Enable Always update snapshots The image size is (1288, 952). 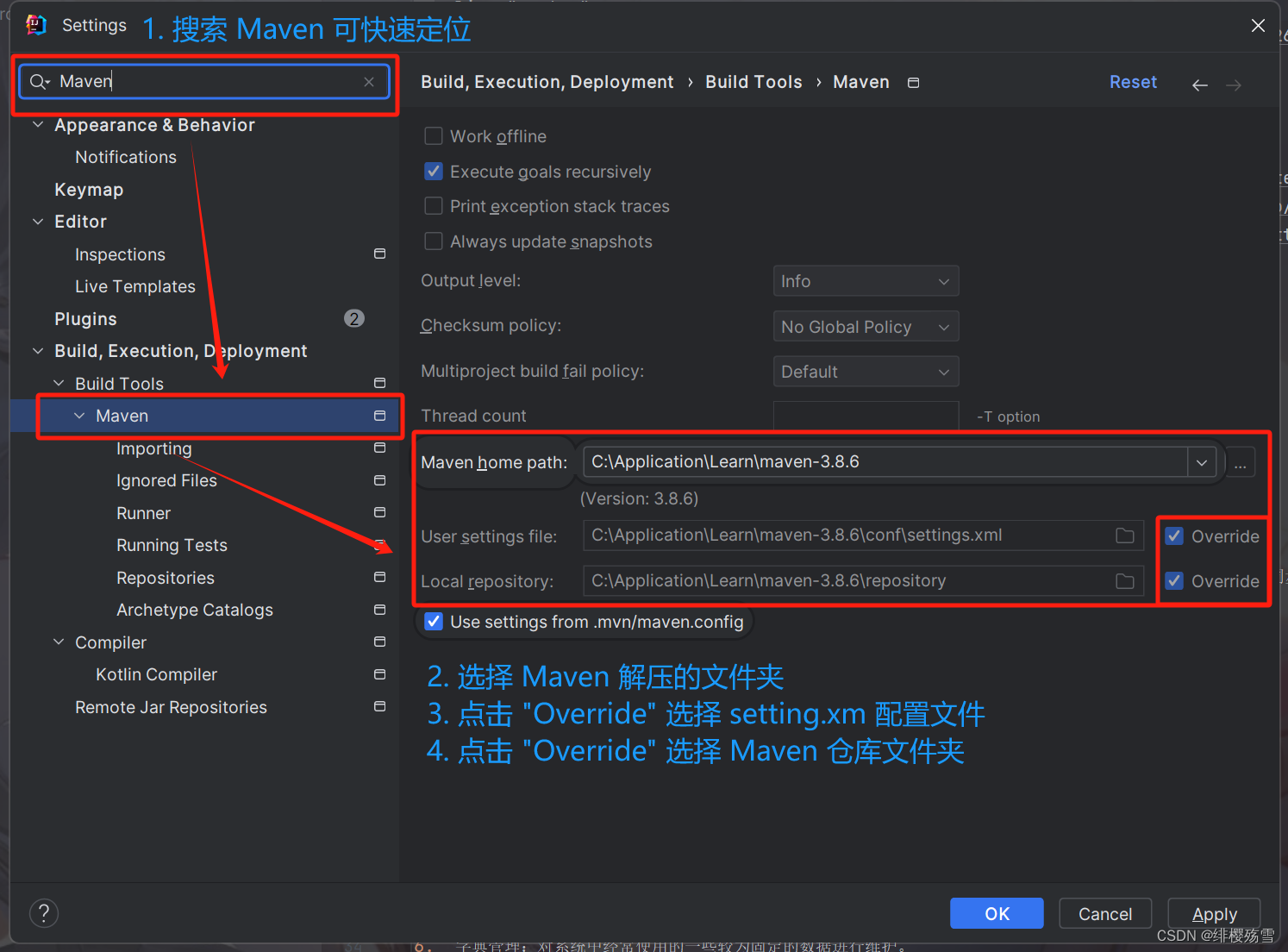point(434,241)
